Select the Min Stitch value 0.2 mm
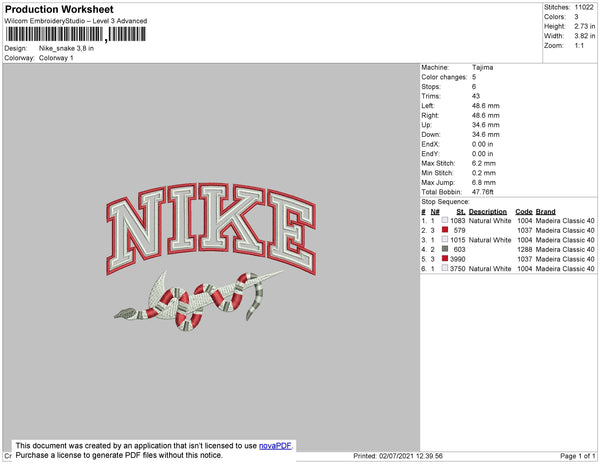This screenshot has width=600, height=464. point(484,173)
